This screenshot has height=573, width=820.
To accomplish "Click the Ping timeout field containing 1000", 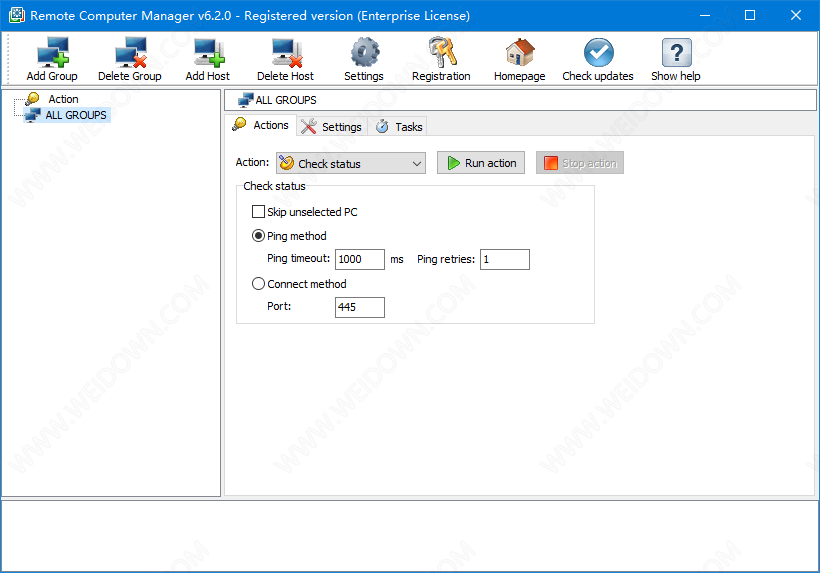I will tap(360, 259).
